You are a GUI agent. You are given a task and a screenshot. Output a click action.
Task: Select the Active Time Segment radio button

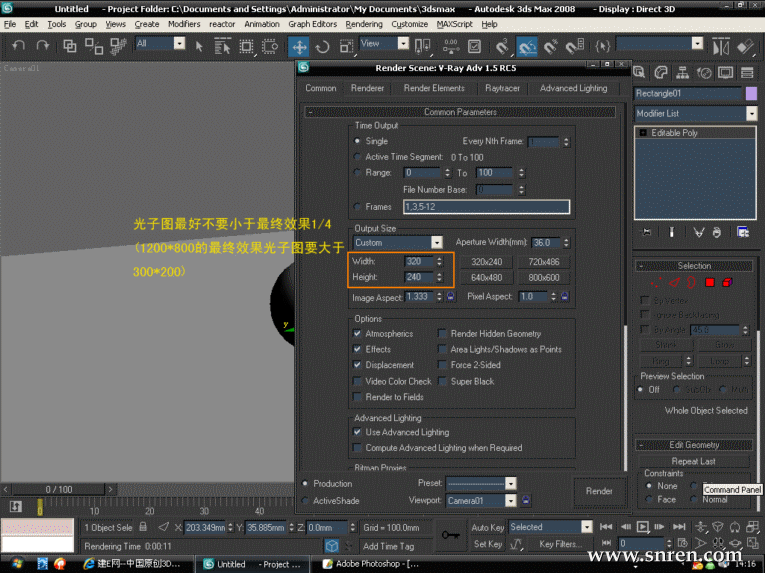pyautogui.click(x=358, y=157)
